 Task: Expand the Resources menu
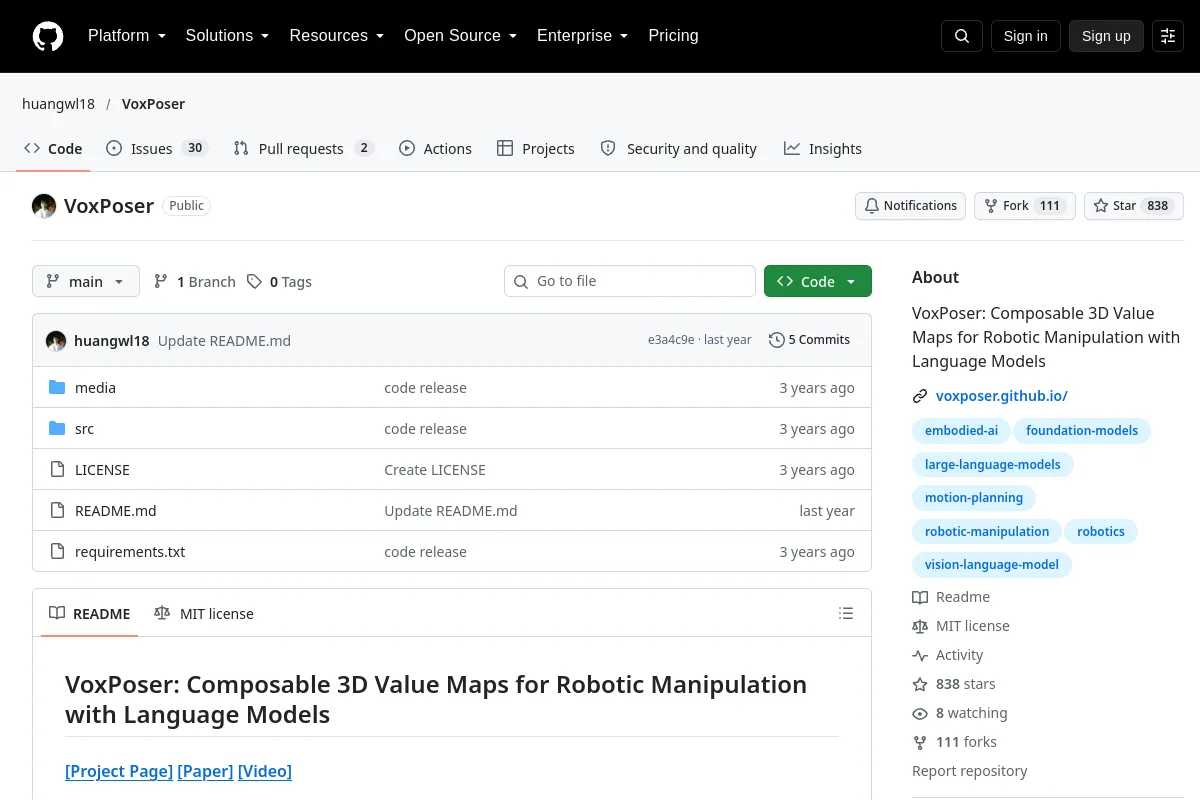coord(337,36)
